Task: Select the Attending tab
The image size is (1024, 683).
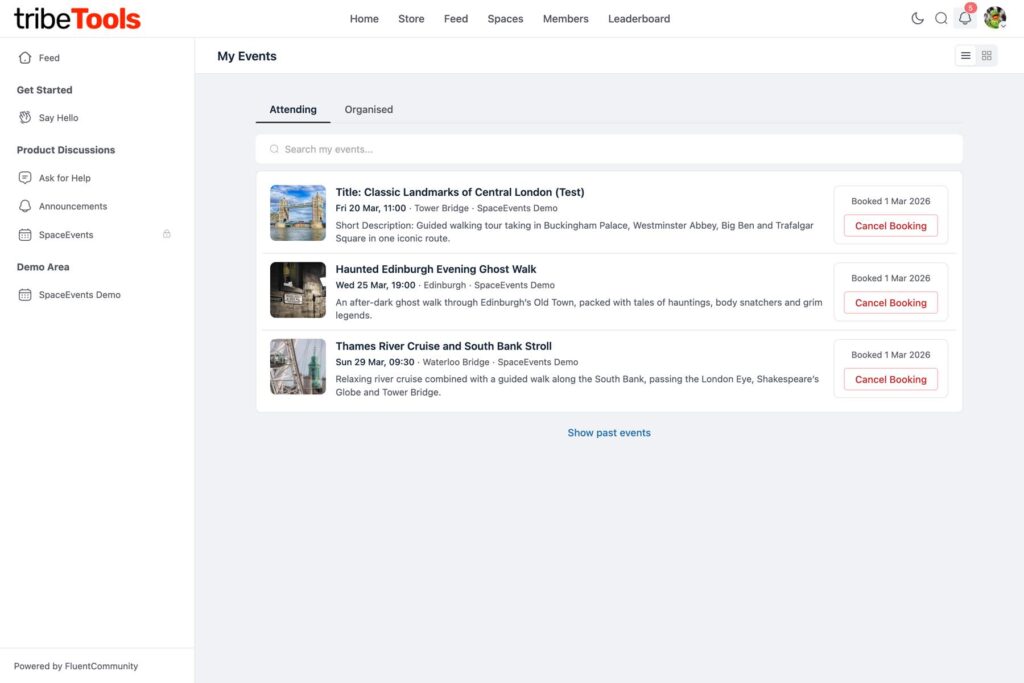Action: (293, 110)
